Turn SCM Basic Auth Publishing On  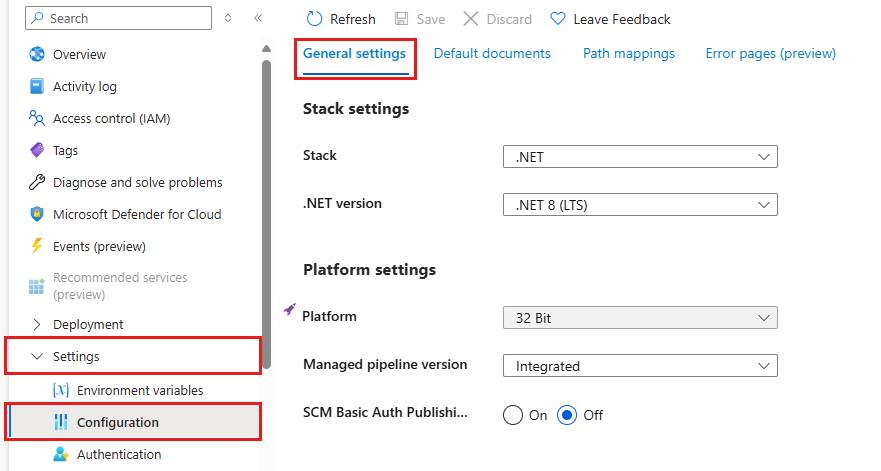(513, 415)
